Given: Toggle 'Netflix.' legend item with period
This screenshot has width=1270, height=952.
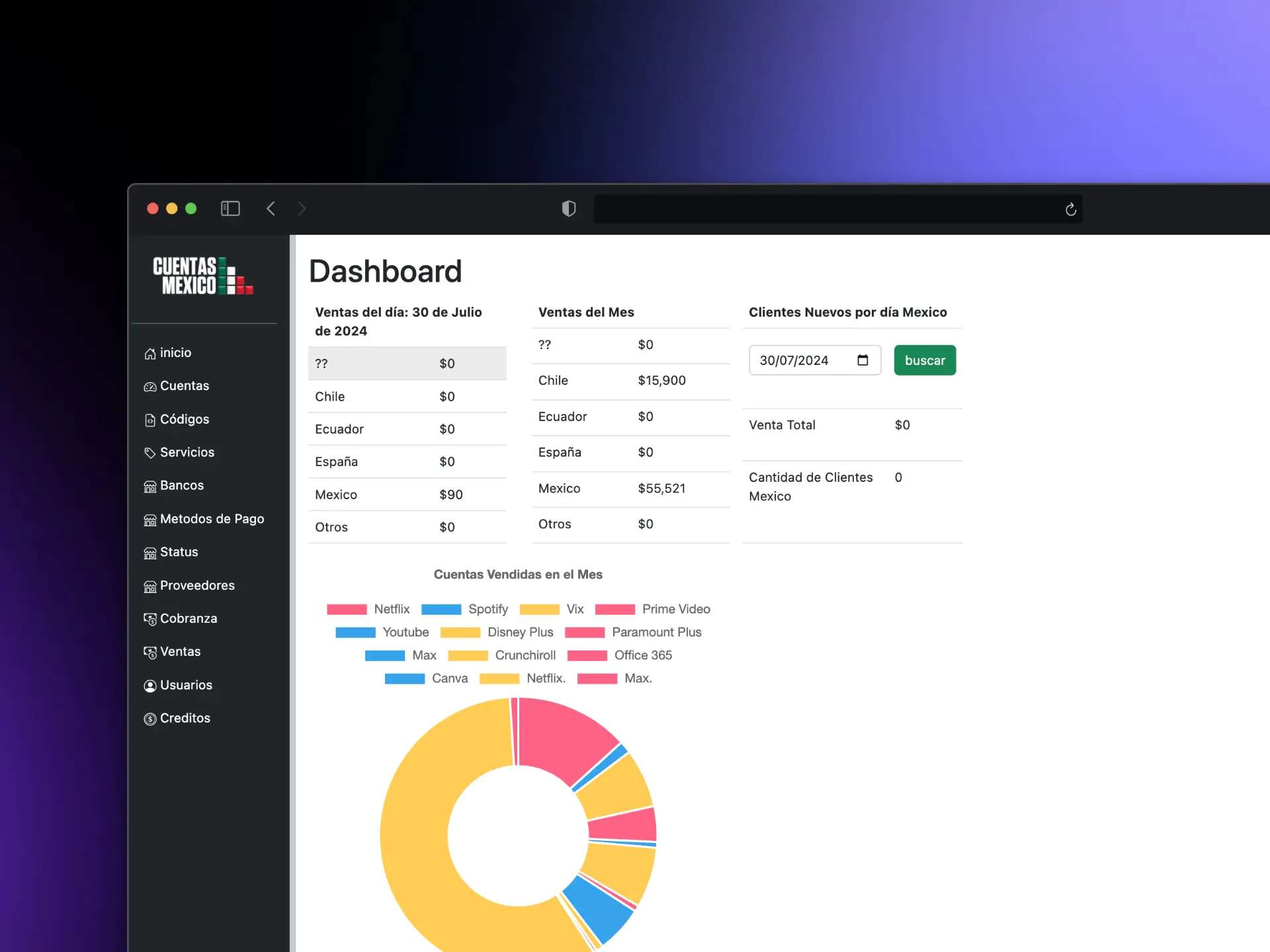Looking at the screenshot, I should coord(523,679).
